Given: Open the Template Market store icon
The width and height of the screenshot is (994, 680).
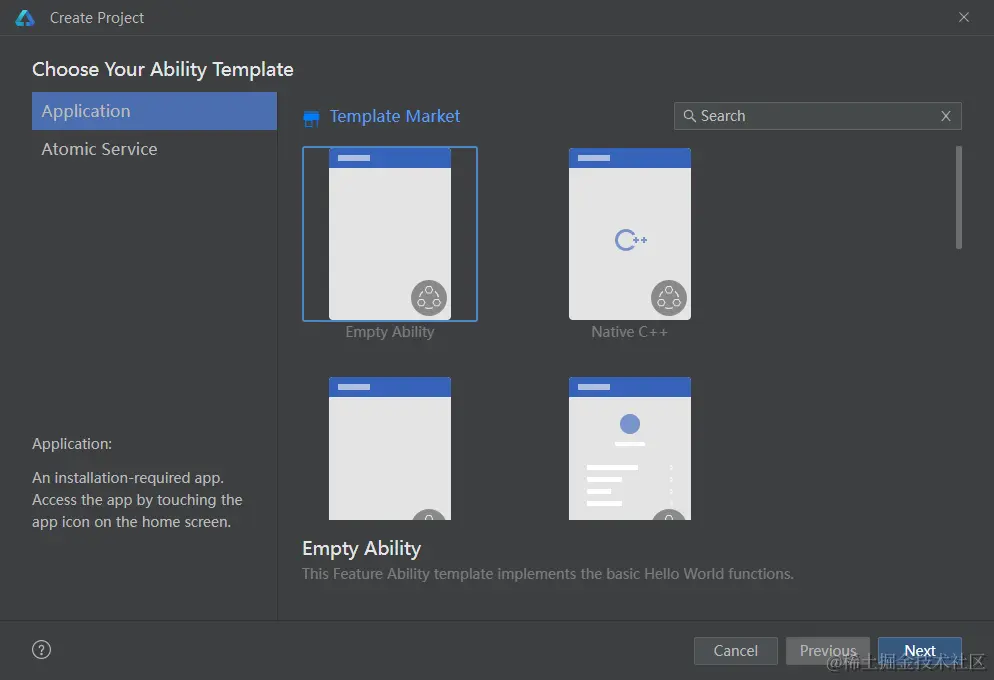Looking at the screenshot, I should 311,118.
